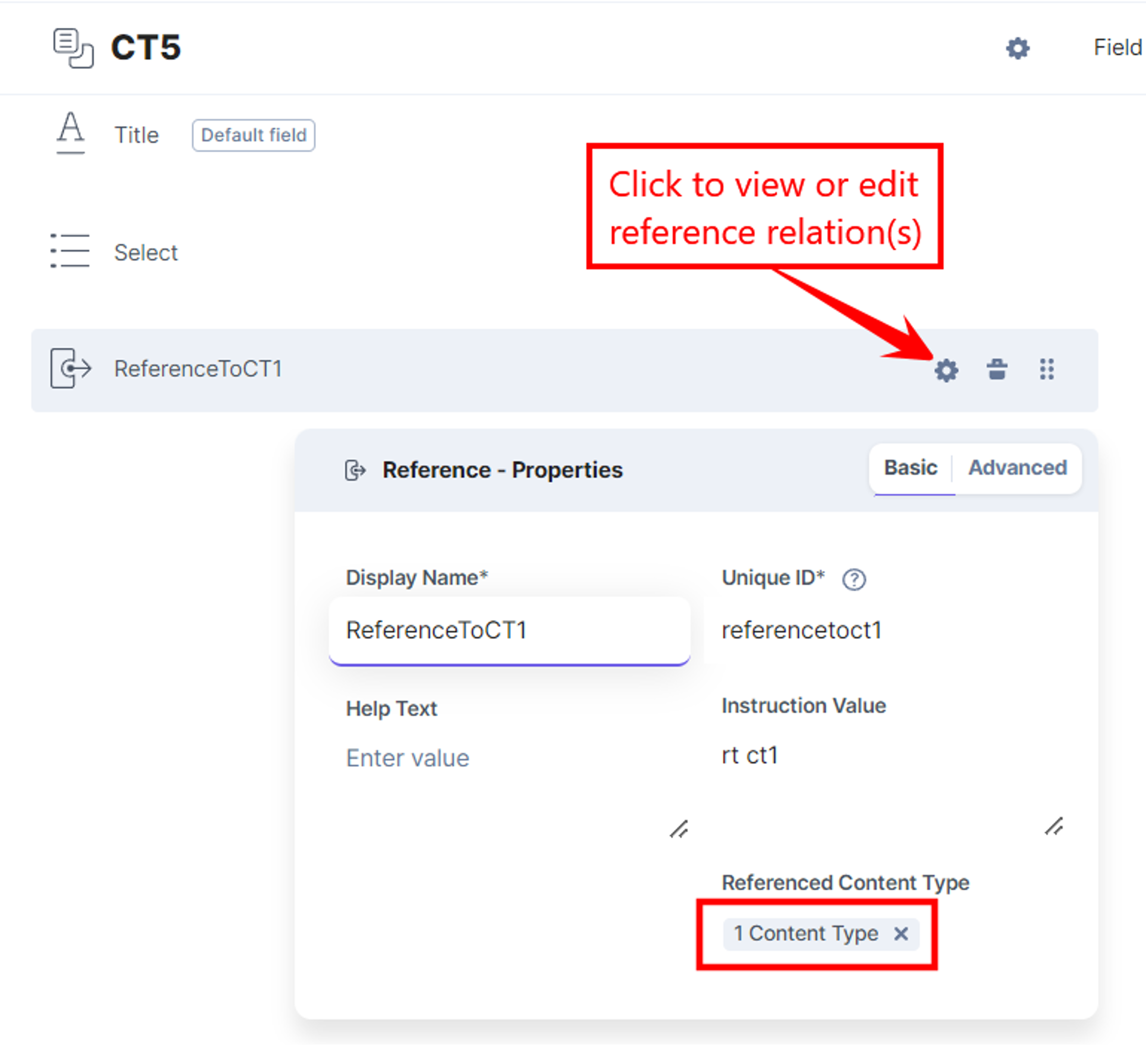The width and height of the screenshot is (1146, 1064).
Task: Remove the 1 Content Type tag
Action: pos(901,934)
